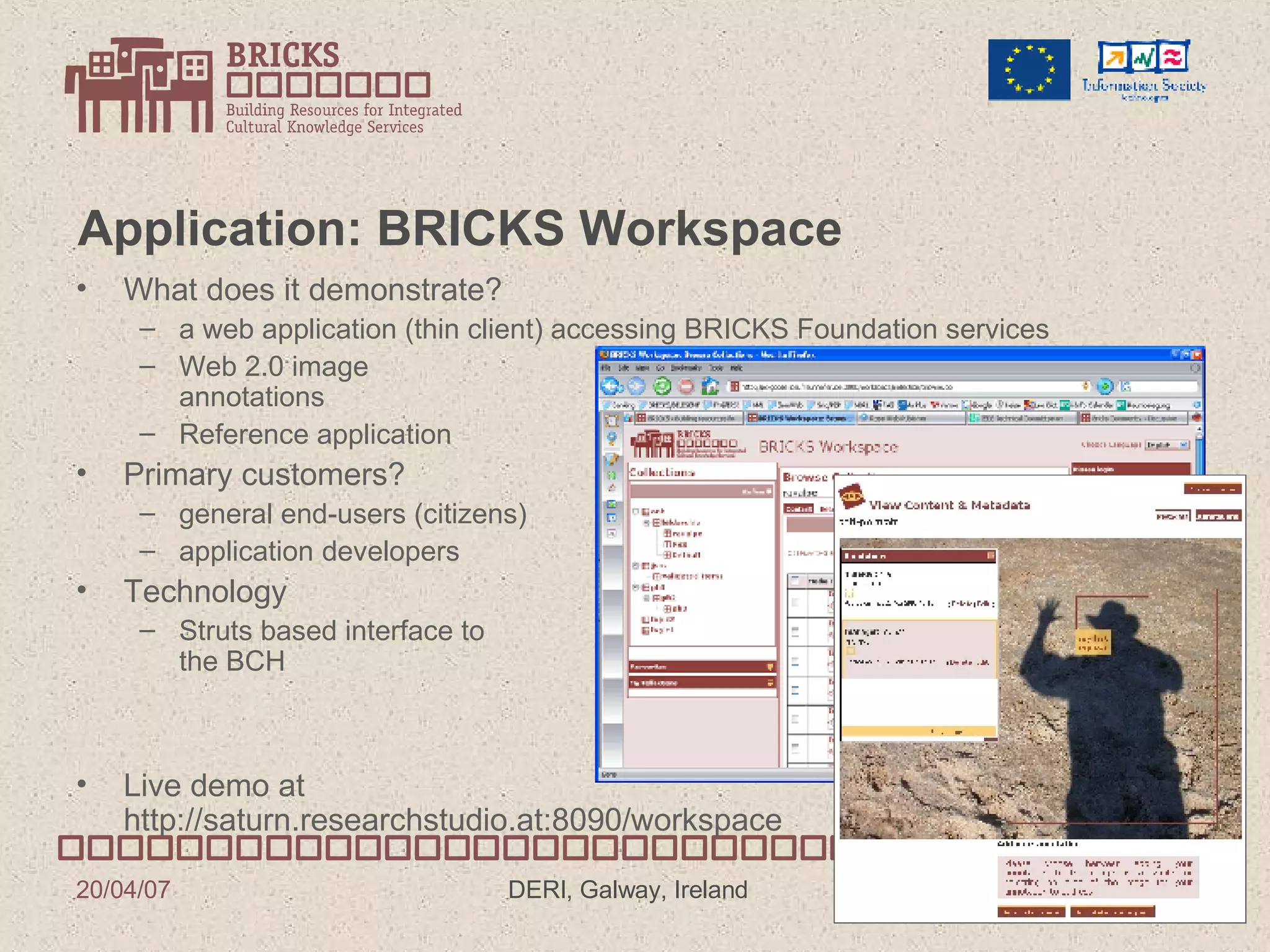Collapse the second root collection node
The height and width of the screenshot is (952, 1270).
click(x=636, y=566)
